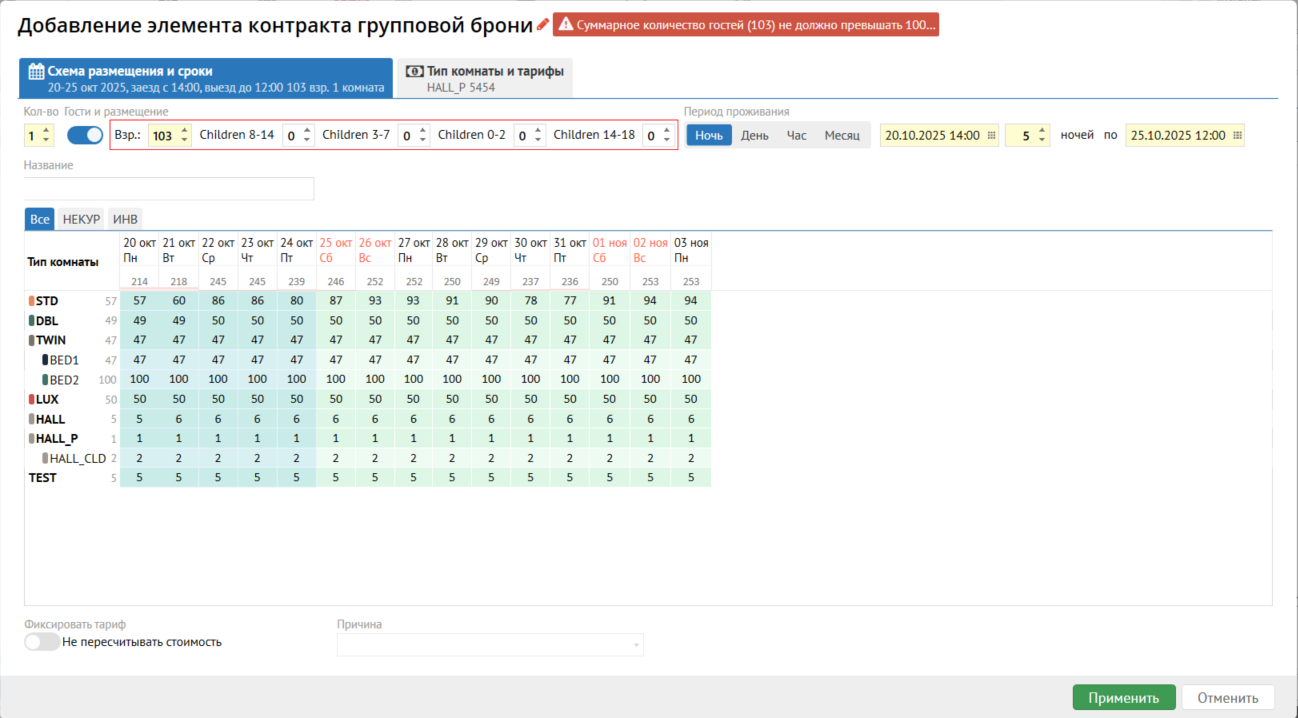Click the DBL cell for 20 окт showing 49
Viewport: 1298px width, 718px height.
[x=139, y=321]
